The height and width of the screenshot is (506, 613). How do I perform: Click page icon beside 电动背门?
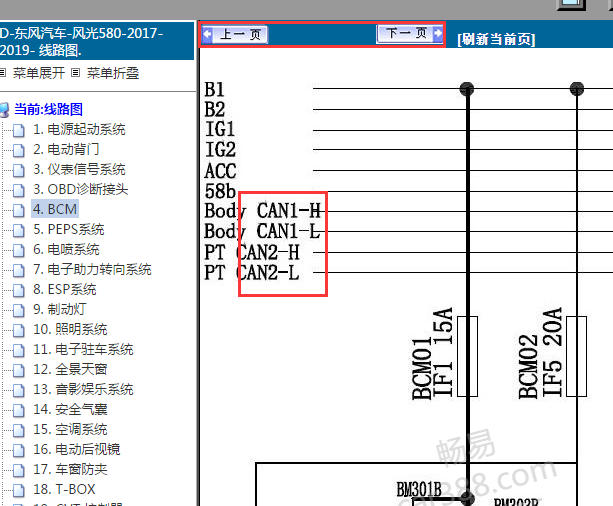pyautogui.click(x=18, y=150)
